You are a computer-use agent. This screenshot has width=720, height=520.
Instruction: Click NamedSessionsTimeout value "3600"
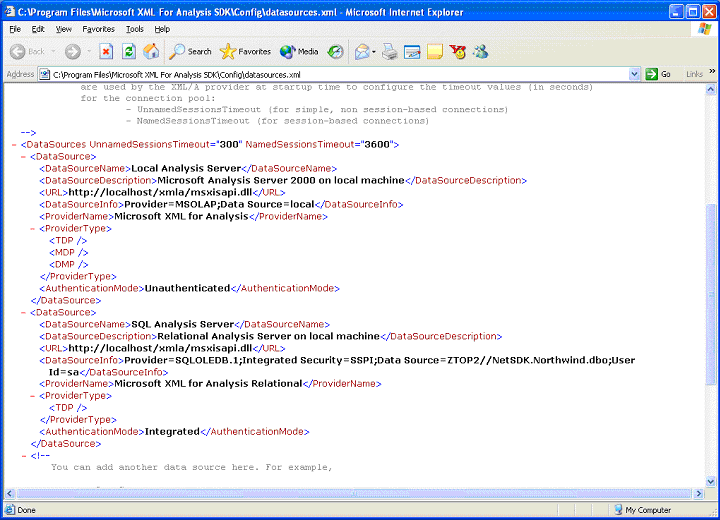[x=377, y=145]
